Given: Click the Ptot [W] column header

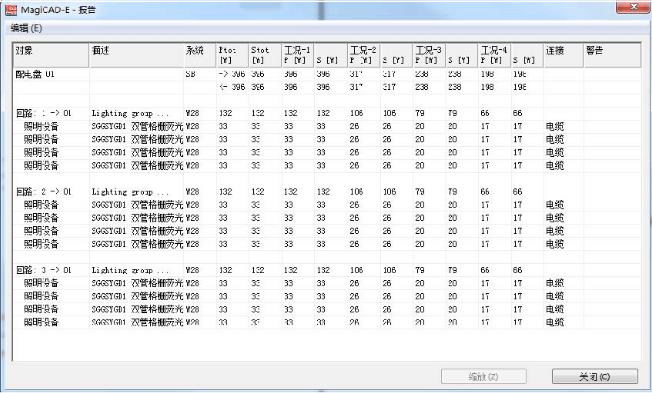Looking at the screenshot, I should coord(232,55).
